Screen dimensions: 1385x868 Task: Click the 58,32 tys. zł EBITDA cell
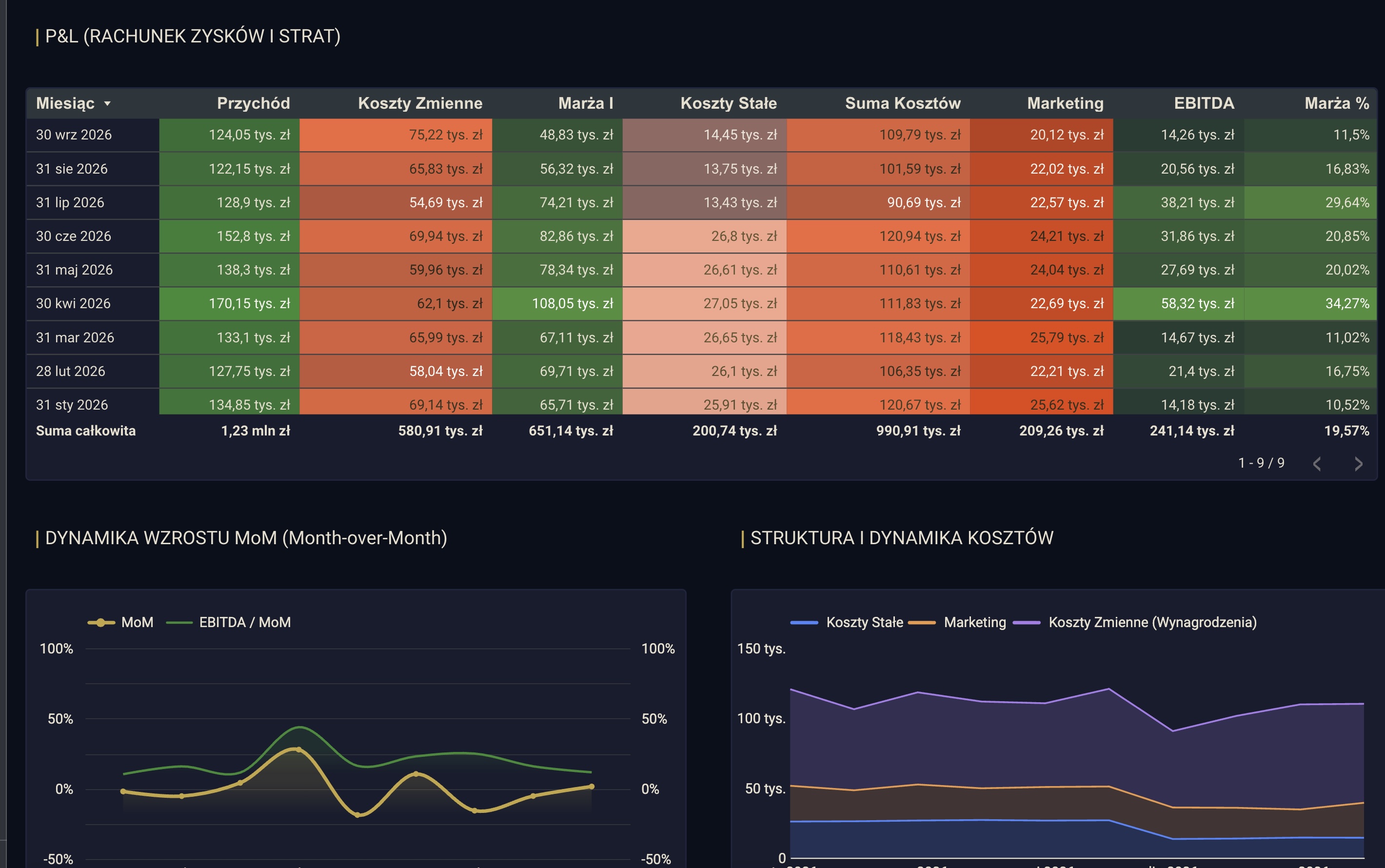tap(1179, 304)
